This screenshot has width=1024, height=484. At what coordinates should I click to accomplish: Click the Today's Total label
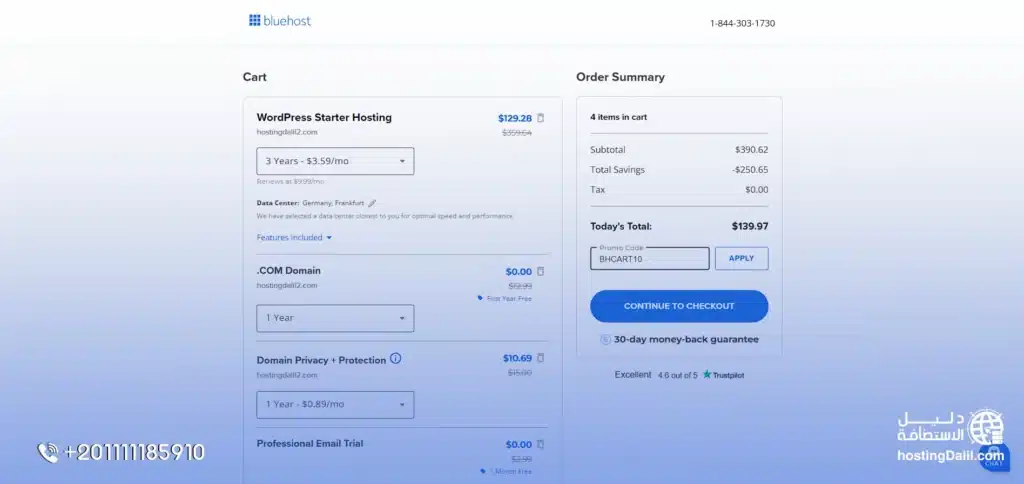(x=621, y=227)
